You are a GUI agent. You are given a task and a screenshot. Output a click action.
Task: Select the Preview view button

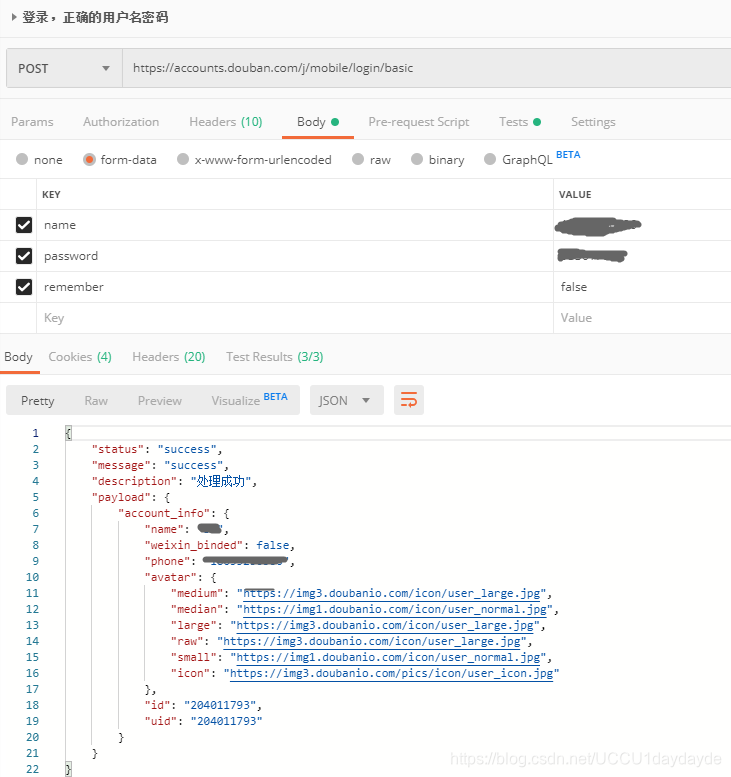[x=160, y=400]
